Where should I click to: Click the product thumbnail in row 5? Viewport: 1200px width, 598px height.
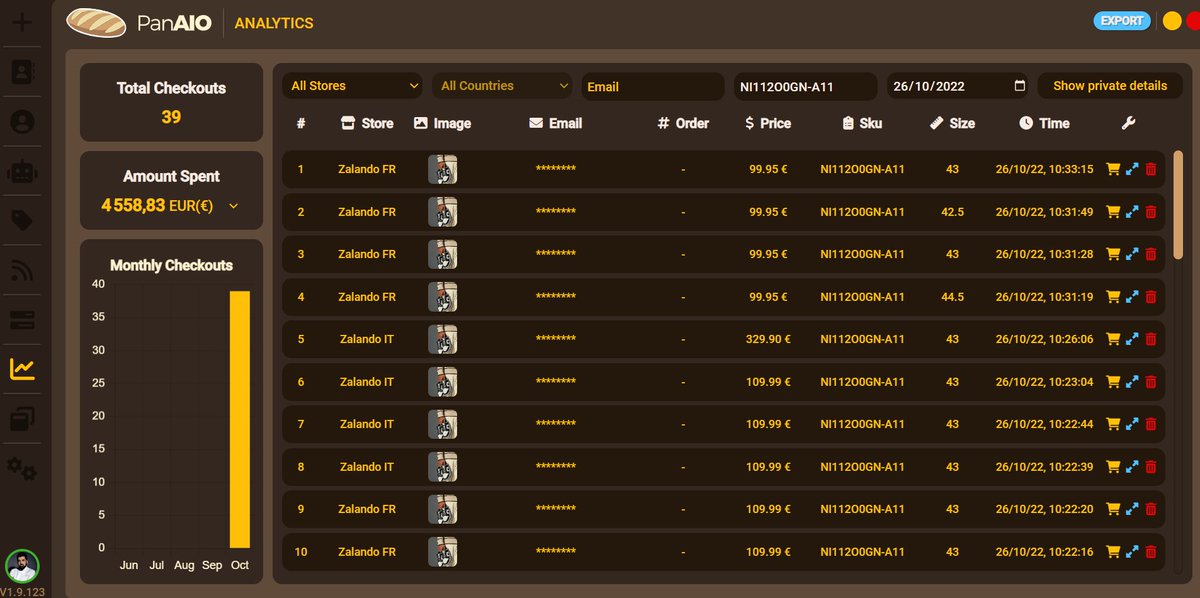coord(443,339)
